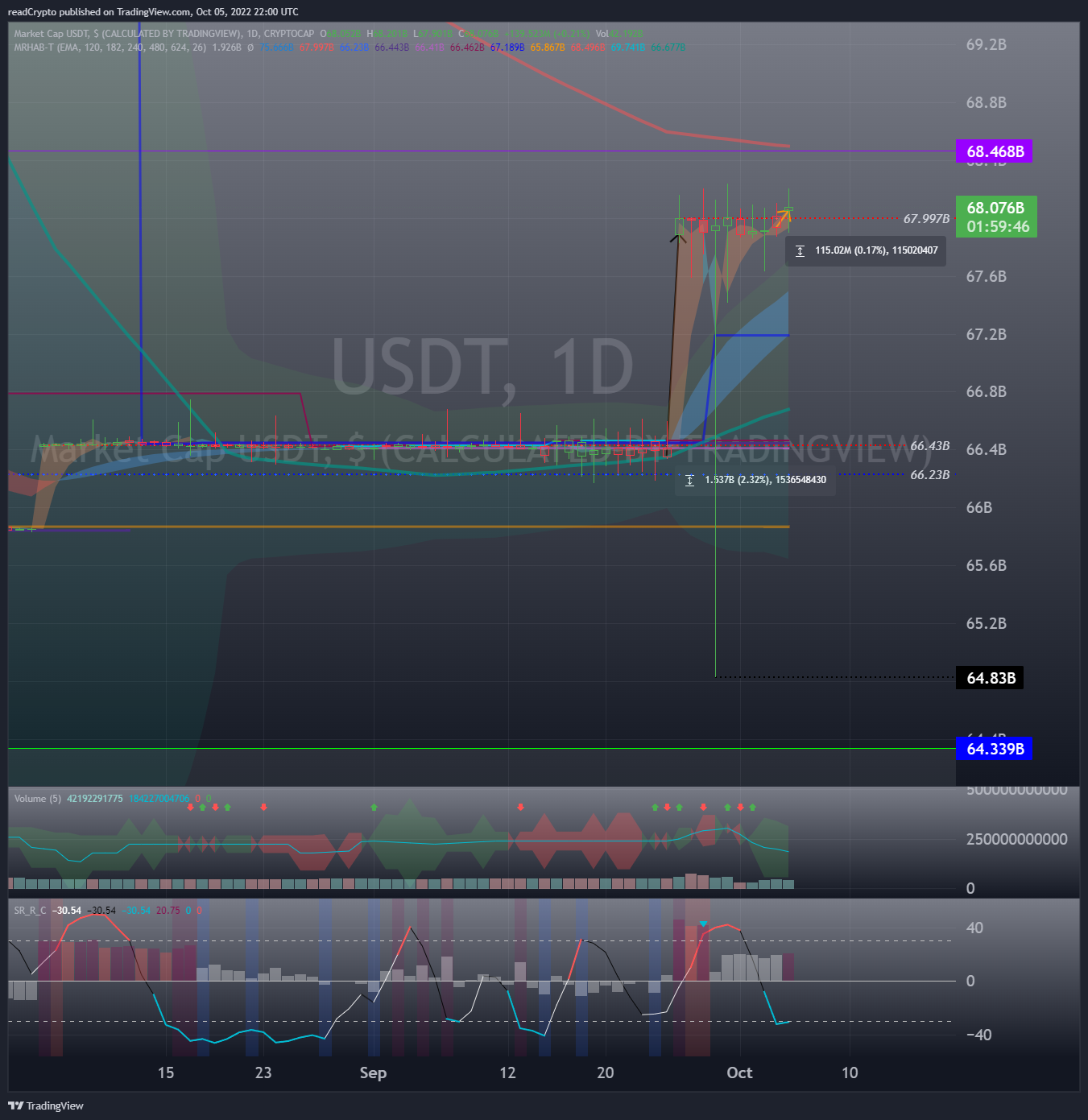
Task: Click the 66.8B price axis tick
Action: 987,391
